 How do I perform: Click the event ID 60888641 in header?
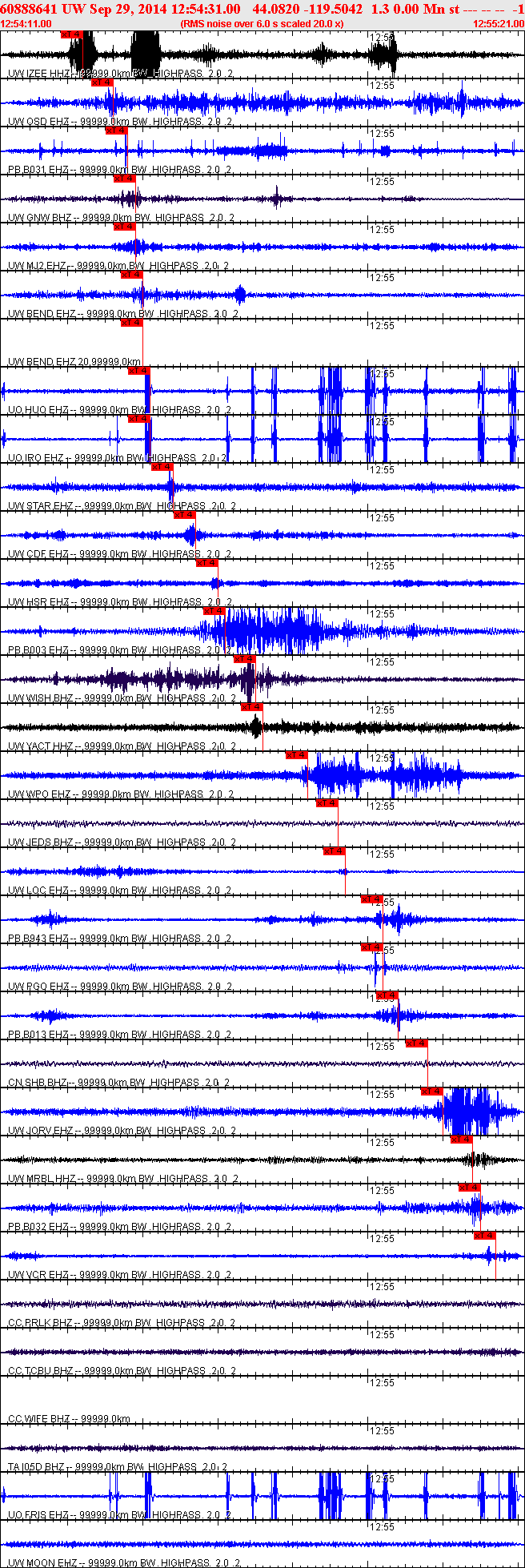[x=30, y=9]
